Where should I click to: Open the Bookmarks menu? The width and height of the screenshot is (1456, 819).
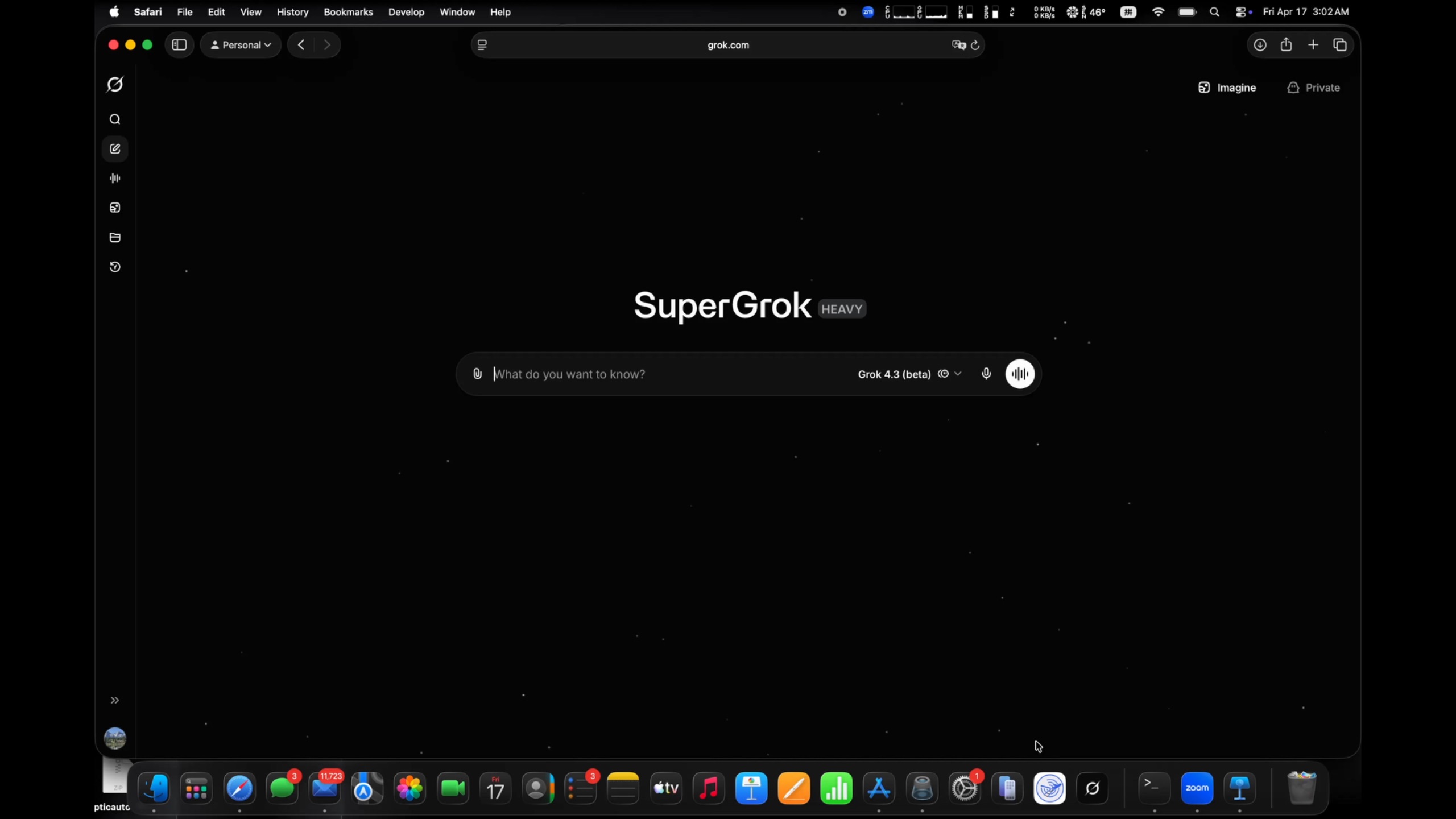(348, 12)
